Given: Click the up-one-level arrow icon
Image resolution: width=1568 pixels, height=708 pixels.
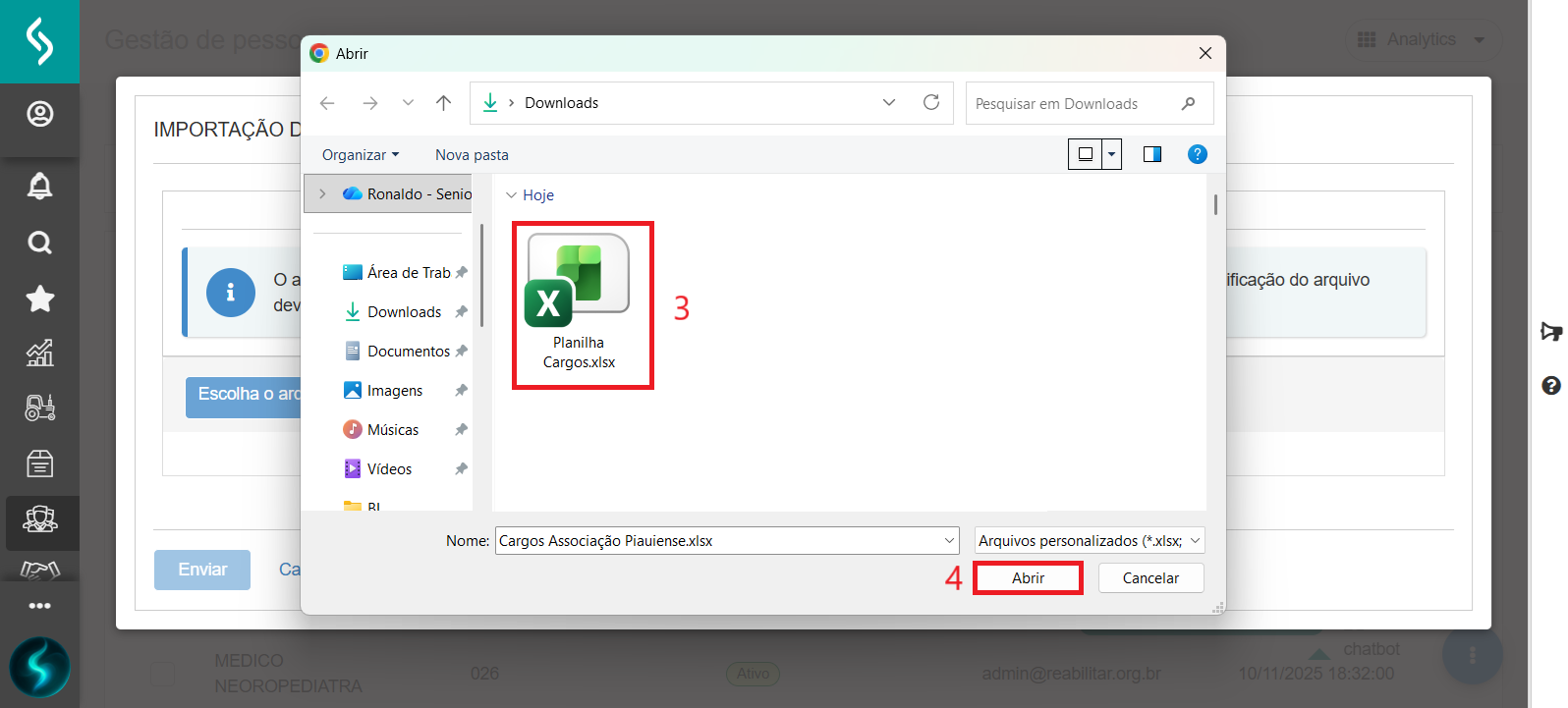Looking at the screenshot, I should pos(443,103).
